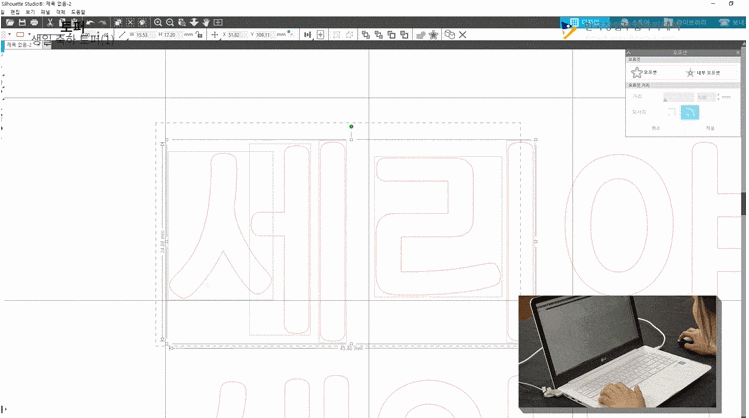This screenshot has height=418, width=749.
Task: Click the height H value field
Action: pos(171,35)
